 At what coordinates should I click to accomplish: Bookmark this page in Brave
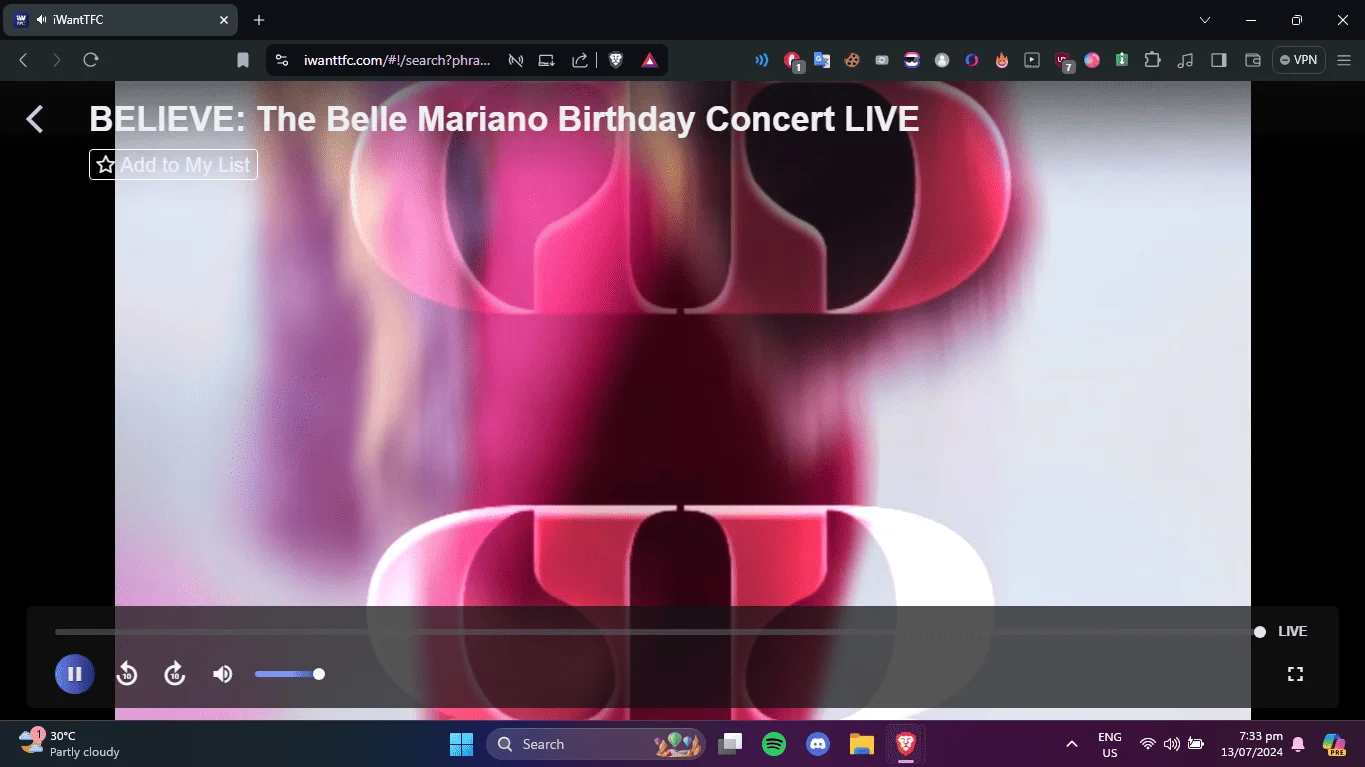[x=243, y=60]
